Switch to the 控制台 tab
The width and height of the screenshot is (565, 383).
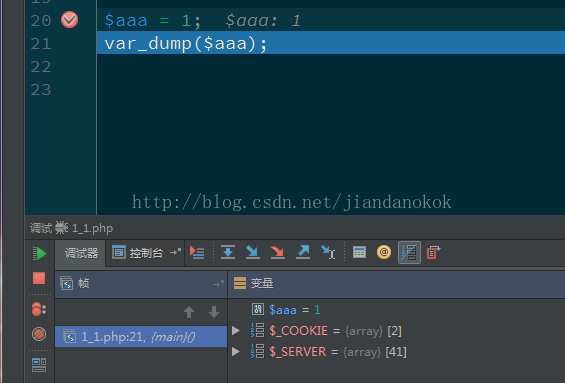coord(138,253)
